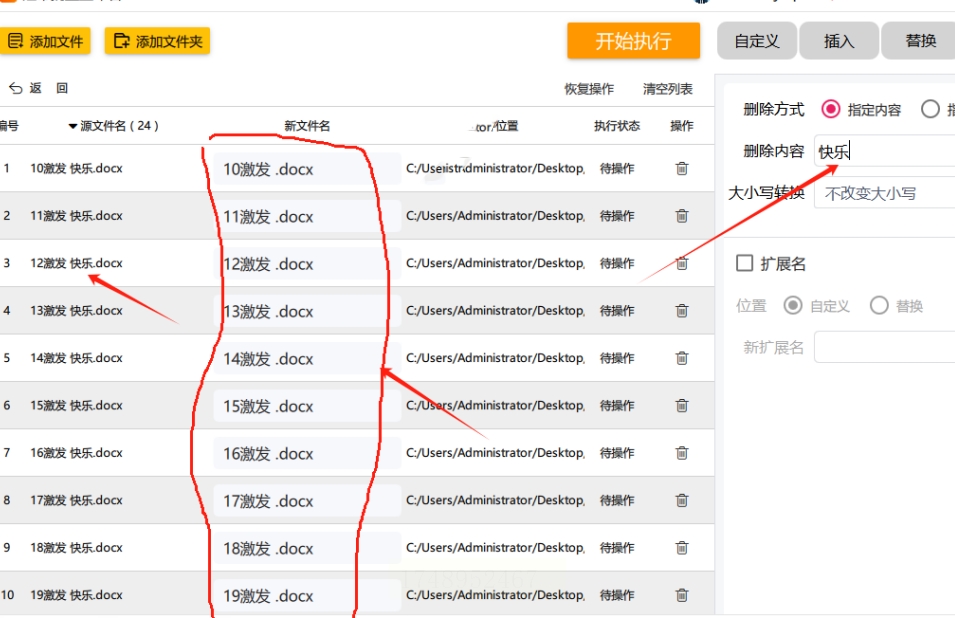This screenshot has width=955, height=618.
Task: Edit new file name 19激发 .docx
Action: point(307,595)
